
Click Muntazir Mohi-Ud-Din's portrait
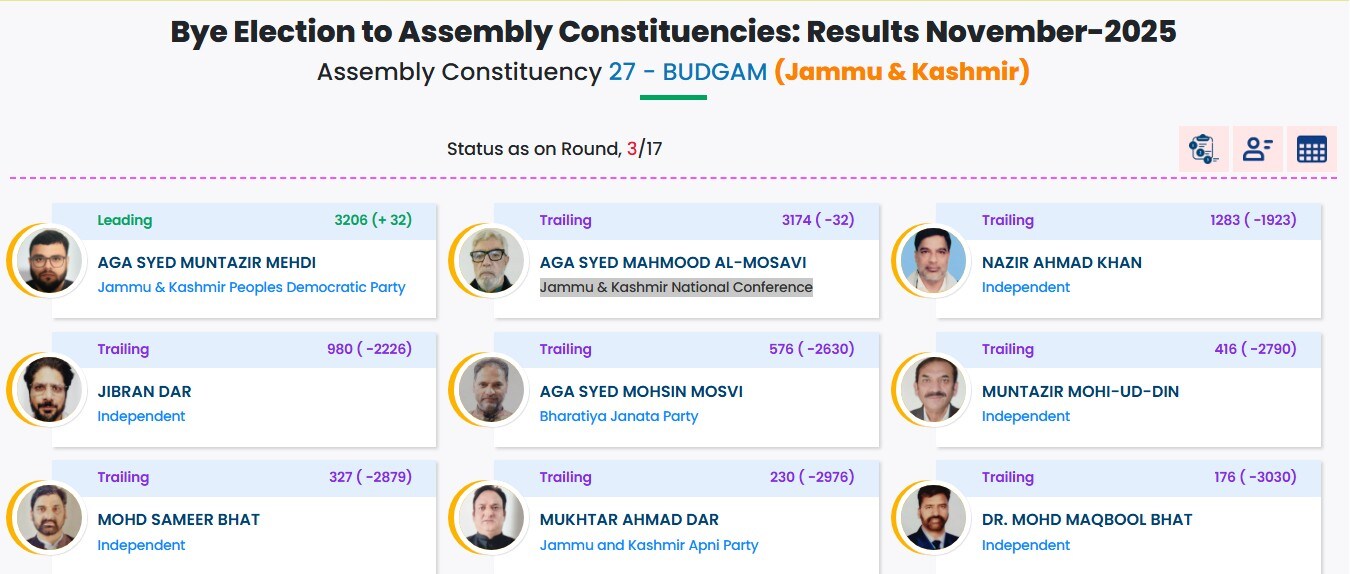click(x=934, y=389)
